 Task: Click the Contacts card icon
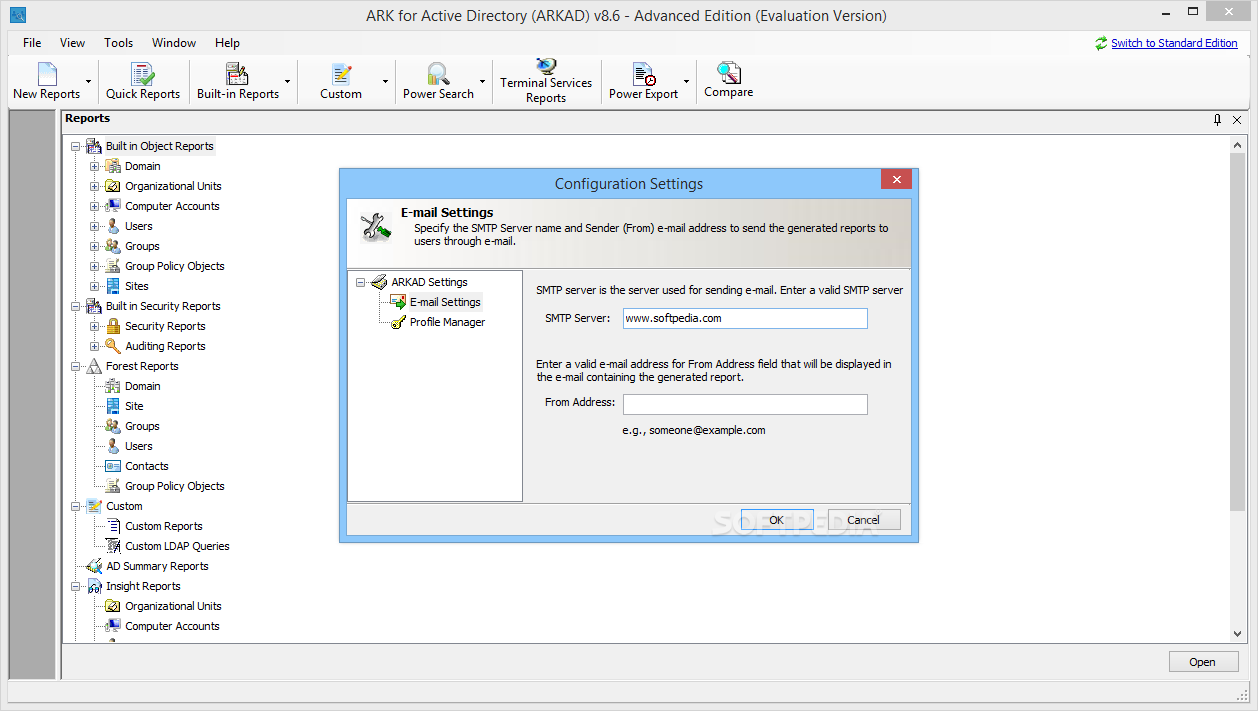pos(113,466)
